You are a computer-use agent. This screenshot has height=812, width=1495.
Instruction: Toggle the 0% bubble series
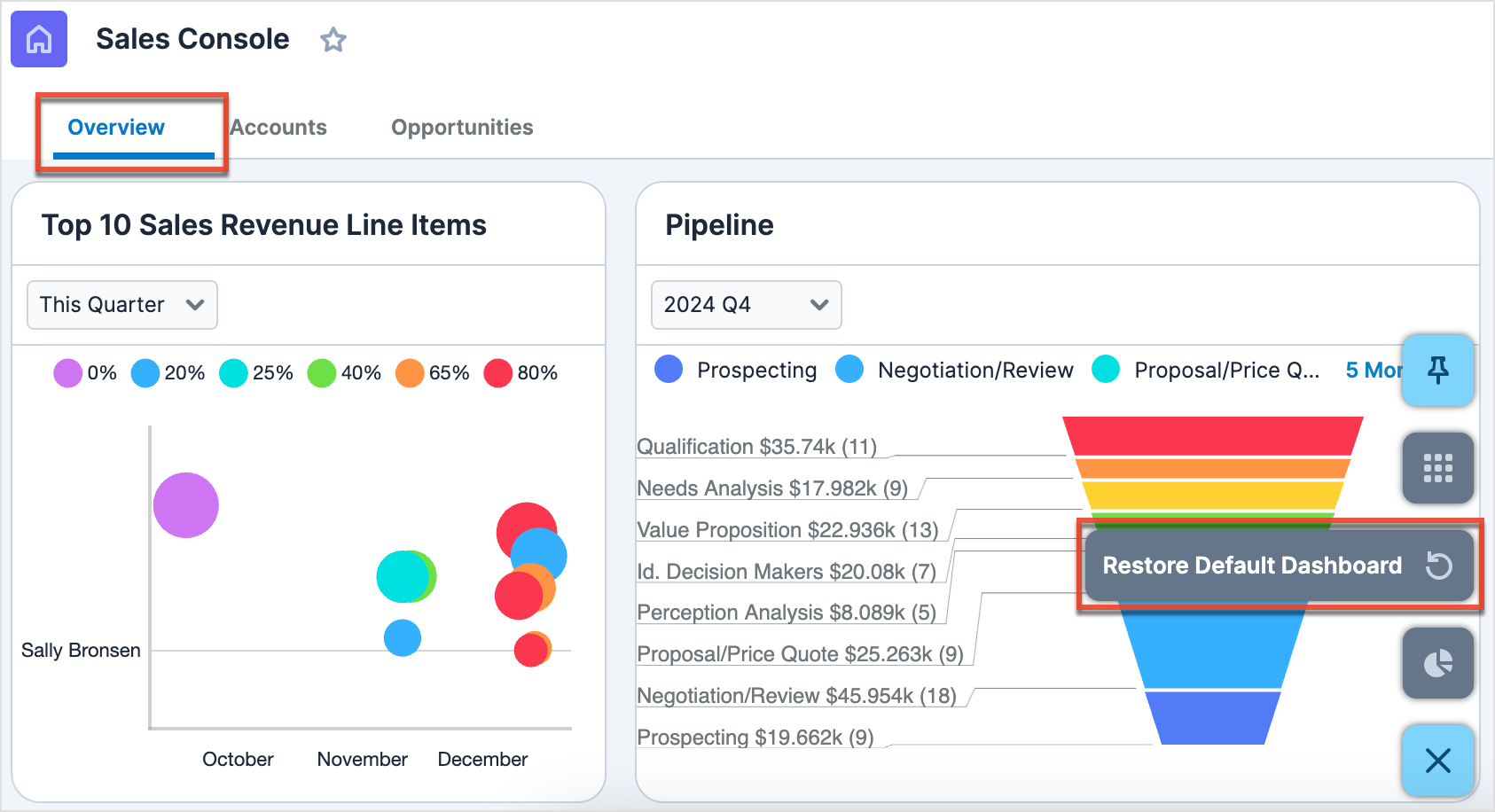67,372
